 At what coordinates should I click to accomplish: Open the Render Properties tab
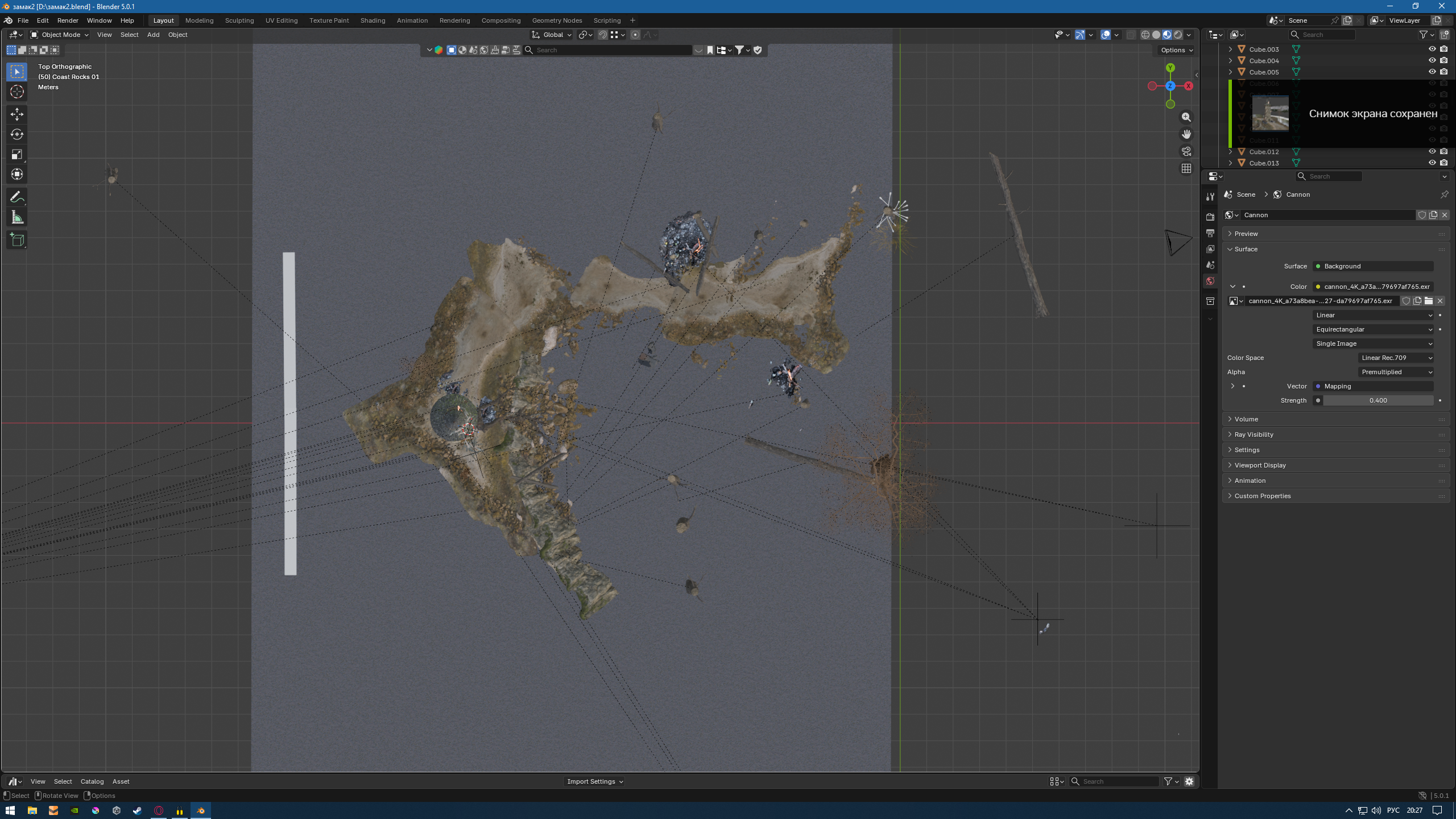pyautogui.click(x=1210, y=217)
